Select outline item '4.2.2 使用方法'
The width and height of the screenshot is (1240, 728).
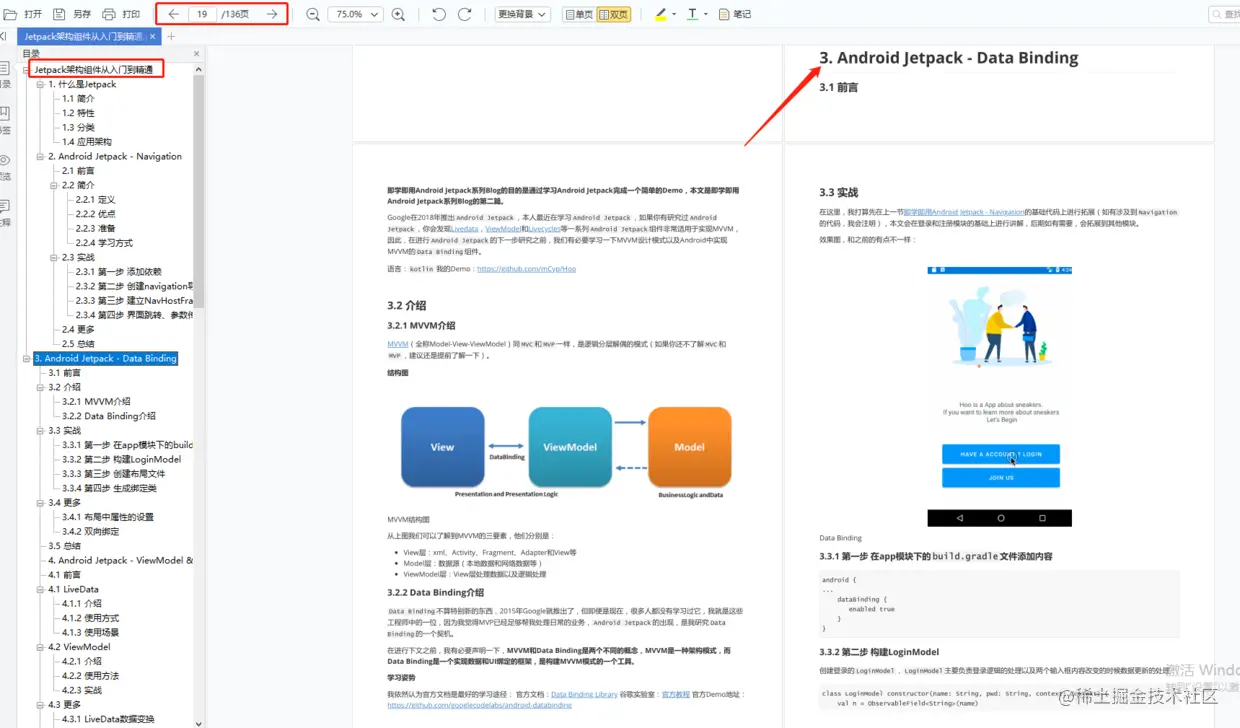pos(90,675)
